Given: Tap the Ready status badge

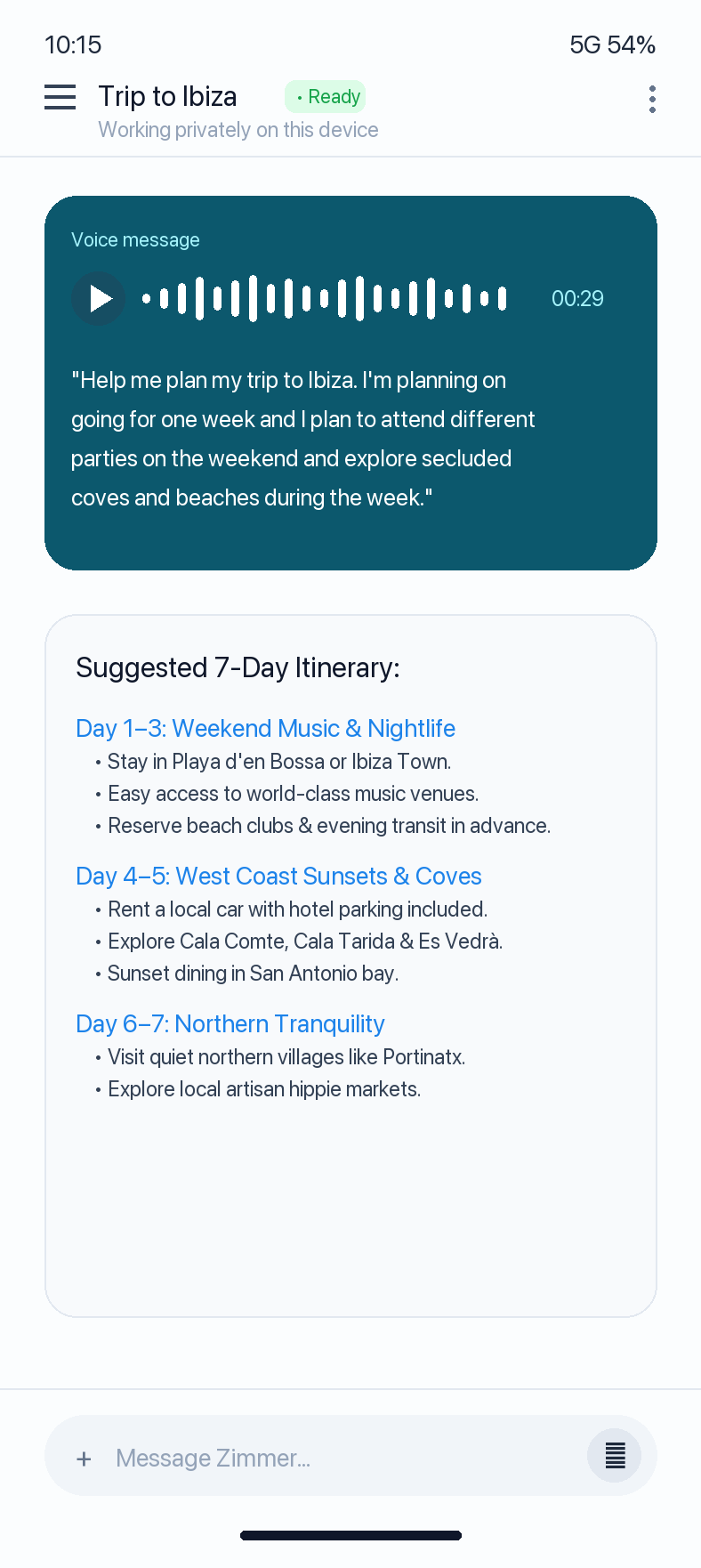Looking at the screenshot, I should pos(326,96).
